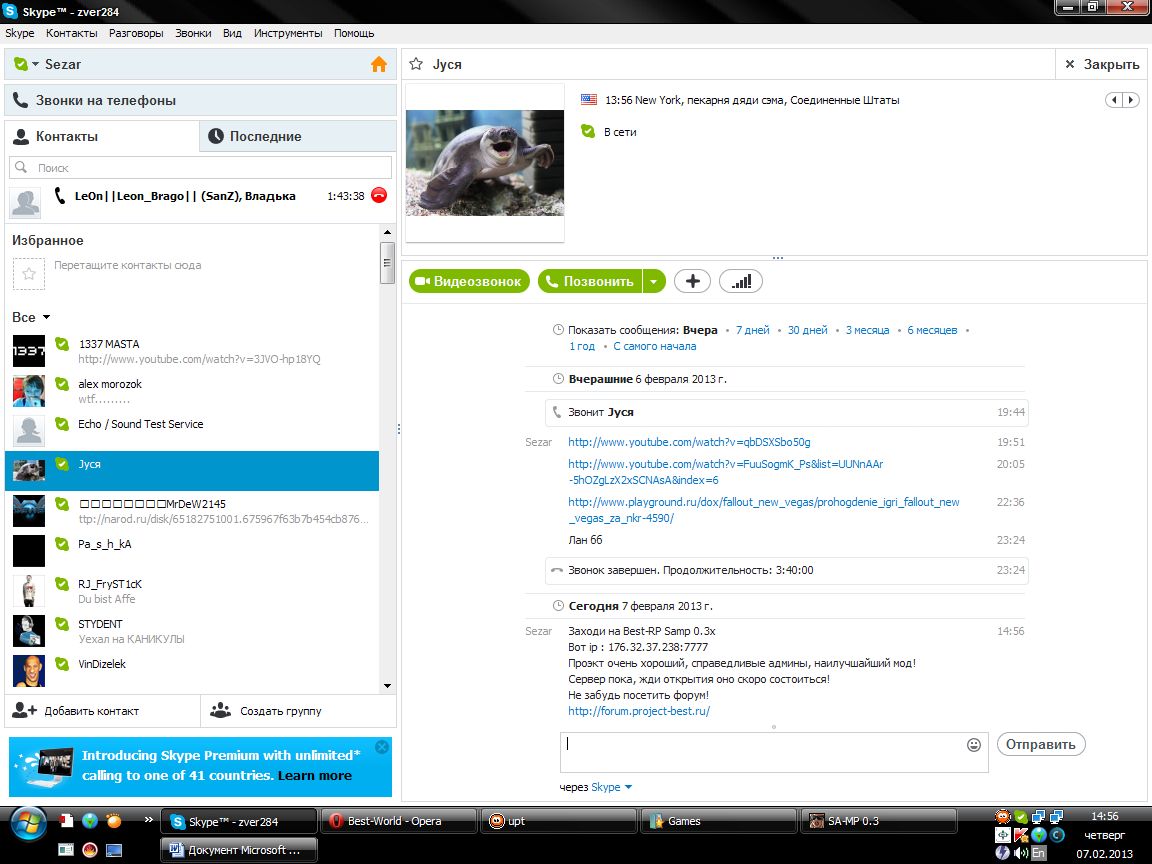
Task: Open the Контакты menu
Action: pos(71,33)
